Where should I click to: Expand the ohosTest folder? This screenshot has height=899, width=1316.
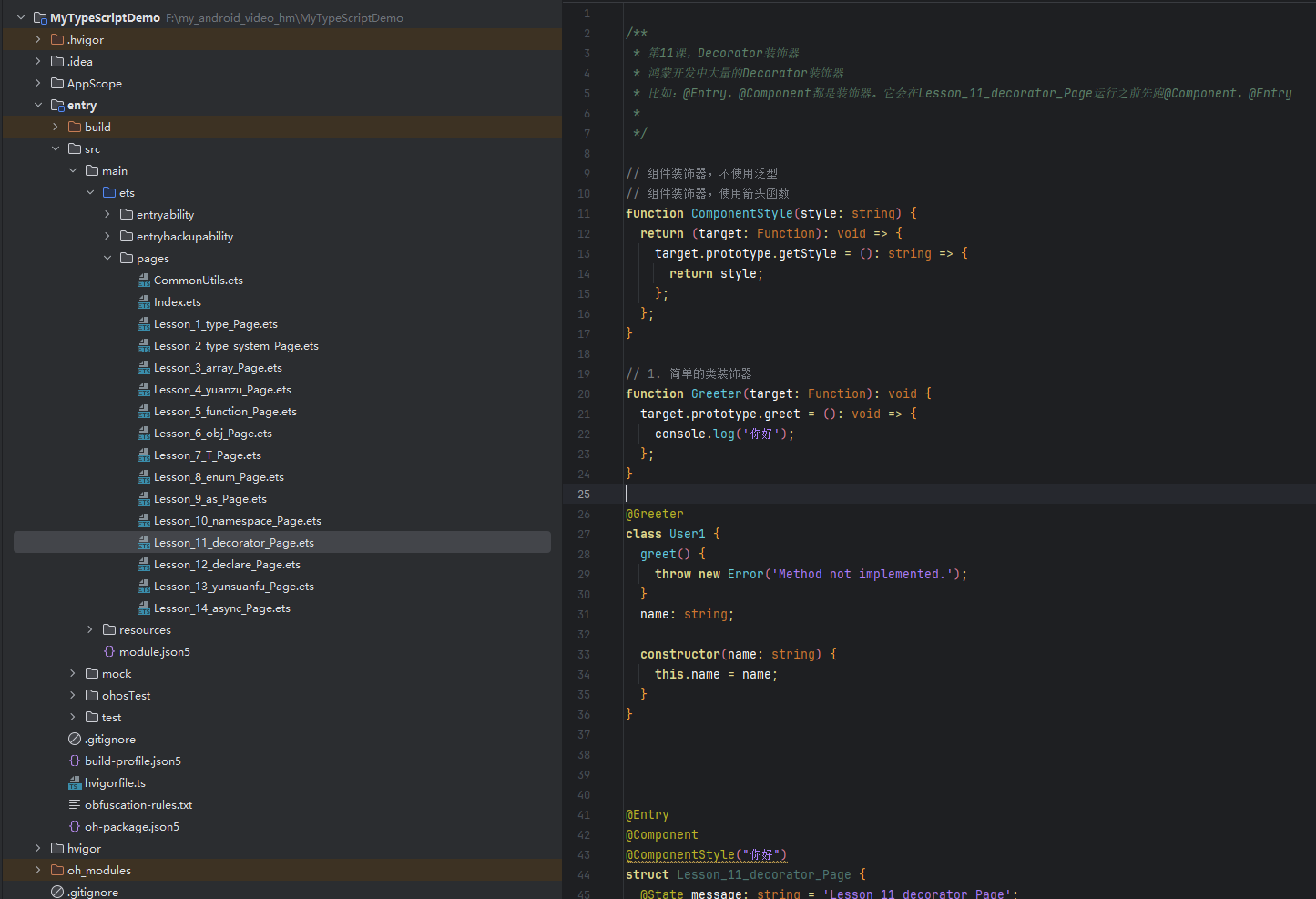[73, 695]
